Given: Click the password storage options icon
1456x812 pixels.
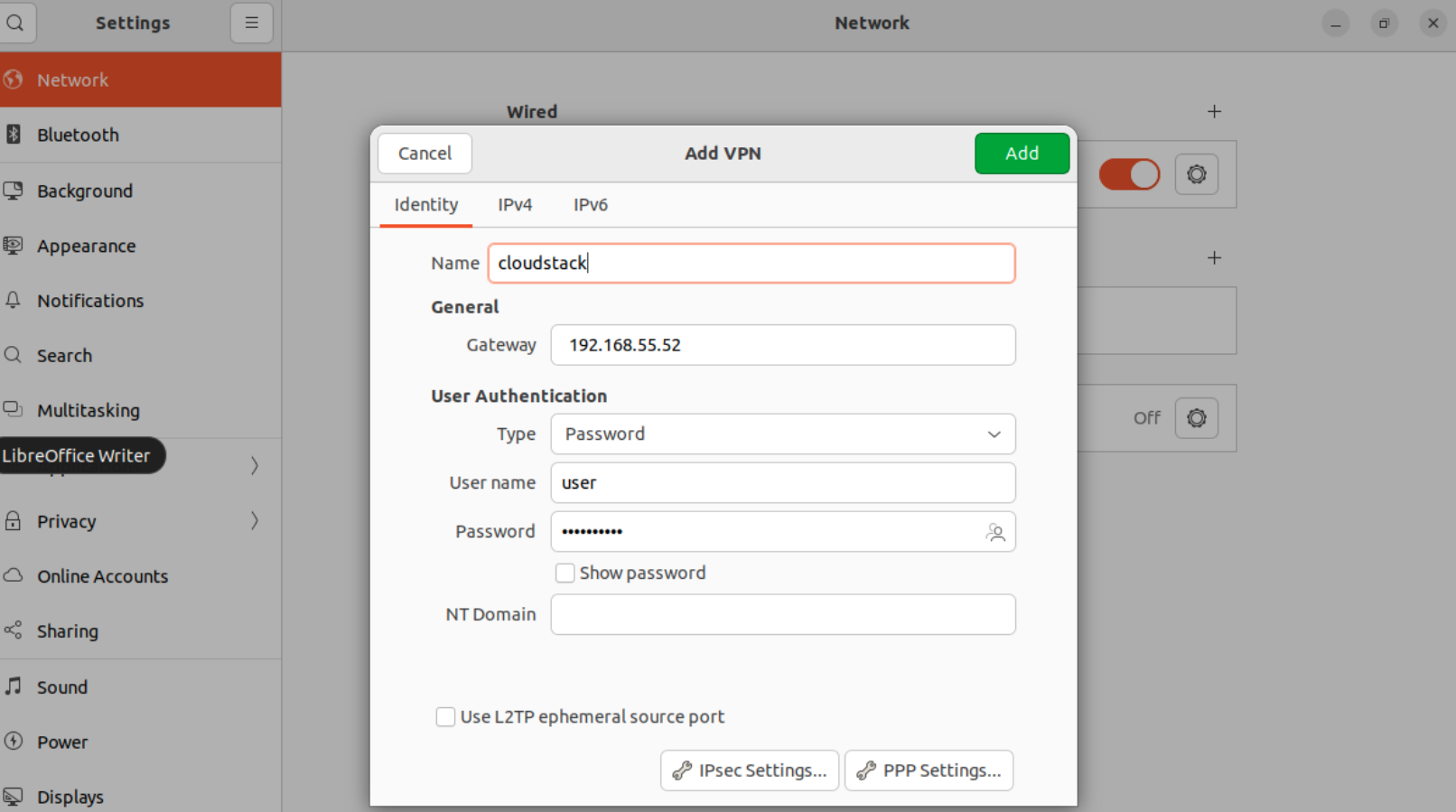Looking at the screenshot, I should tap(995, 532).
